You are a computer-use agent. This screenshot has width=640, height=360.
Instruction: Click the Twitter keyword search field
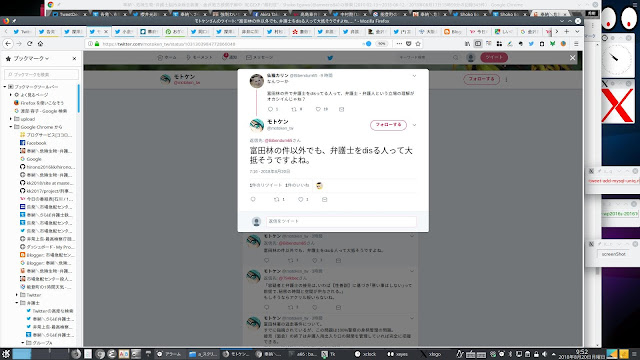(x=428, y=58)
